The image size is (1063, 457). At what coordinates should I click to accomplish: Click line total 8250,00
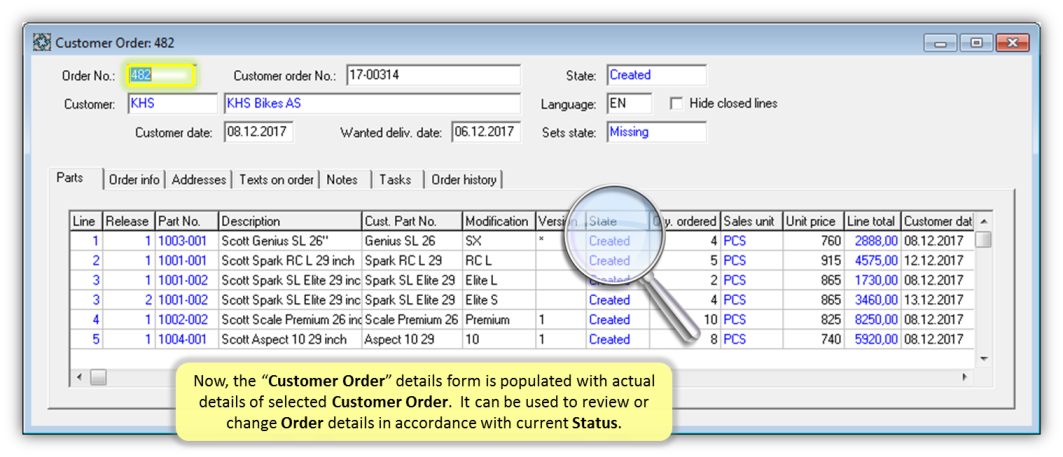coord(872,319)
